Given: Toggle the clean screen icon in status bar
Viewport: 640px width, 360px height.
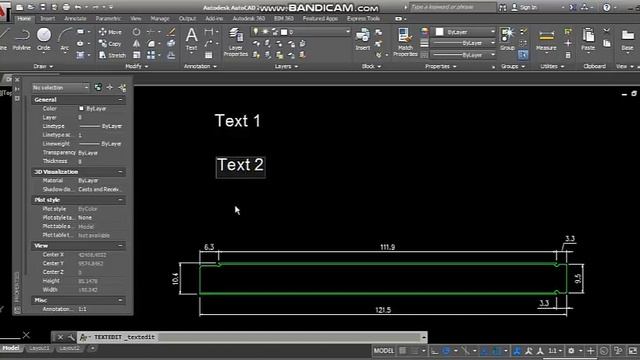Looking at the screenshot, I should coord(632,351).
